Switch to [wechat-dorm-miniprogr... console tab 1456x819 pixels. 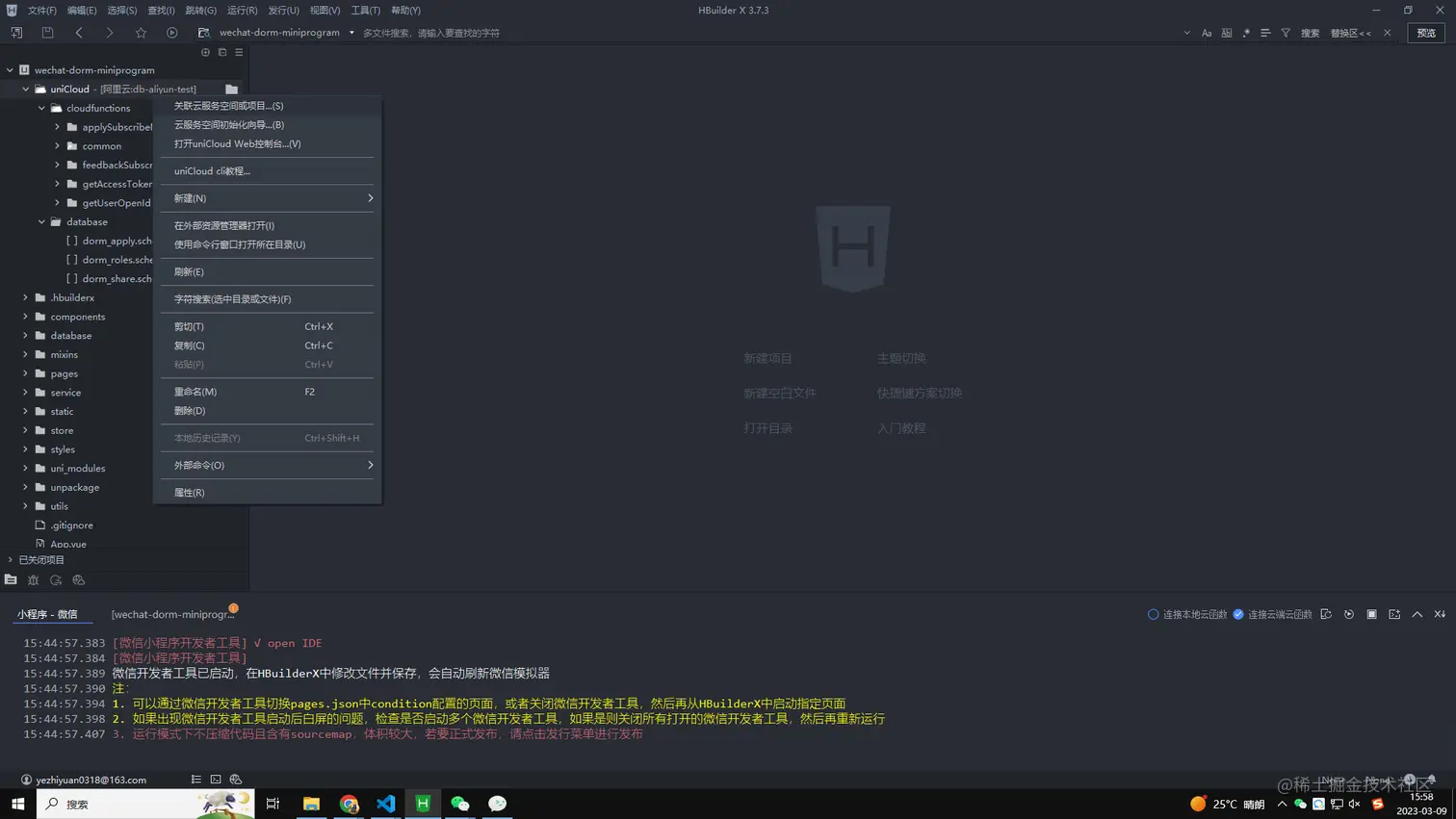coord(173,614)
